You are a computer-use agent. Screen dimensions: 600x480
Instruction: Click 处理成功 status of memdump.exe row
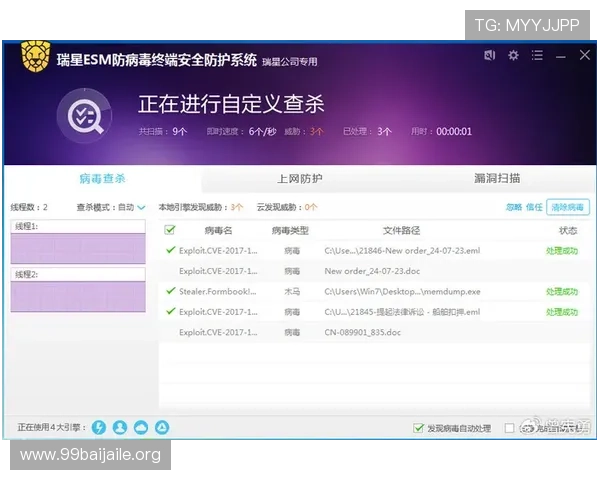point(562,292)
